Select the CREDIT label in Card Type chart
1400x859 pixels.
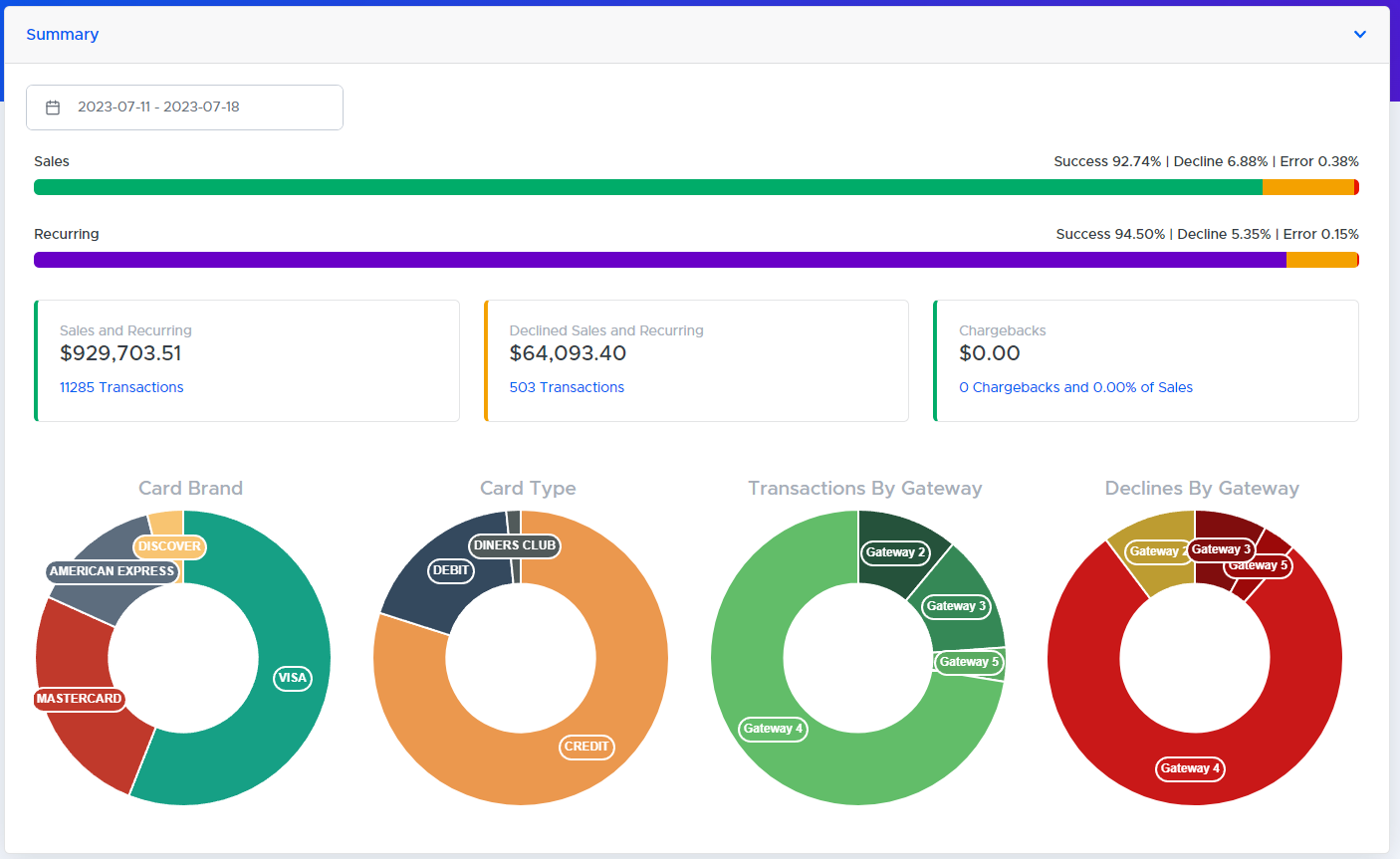[586, 747]
